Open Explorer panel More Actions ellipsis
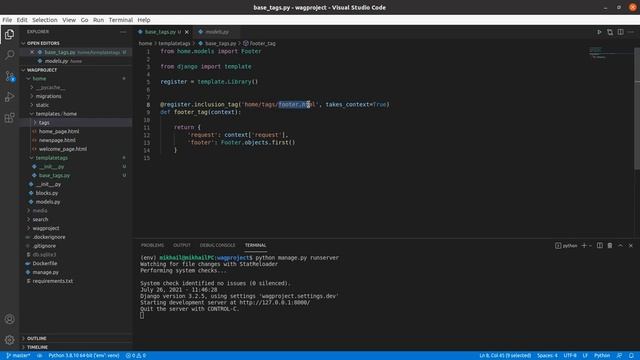The height and width of the screenshot is (360, 640). [x=123, y=32]
